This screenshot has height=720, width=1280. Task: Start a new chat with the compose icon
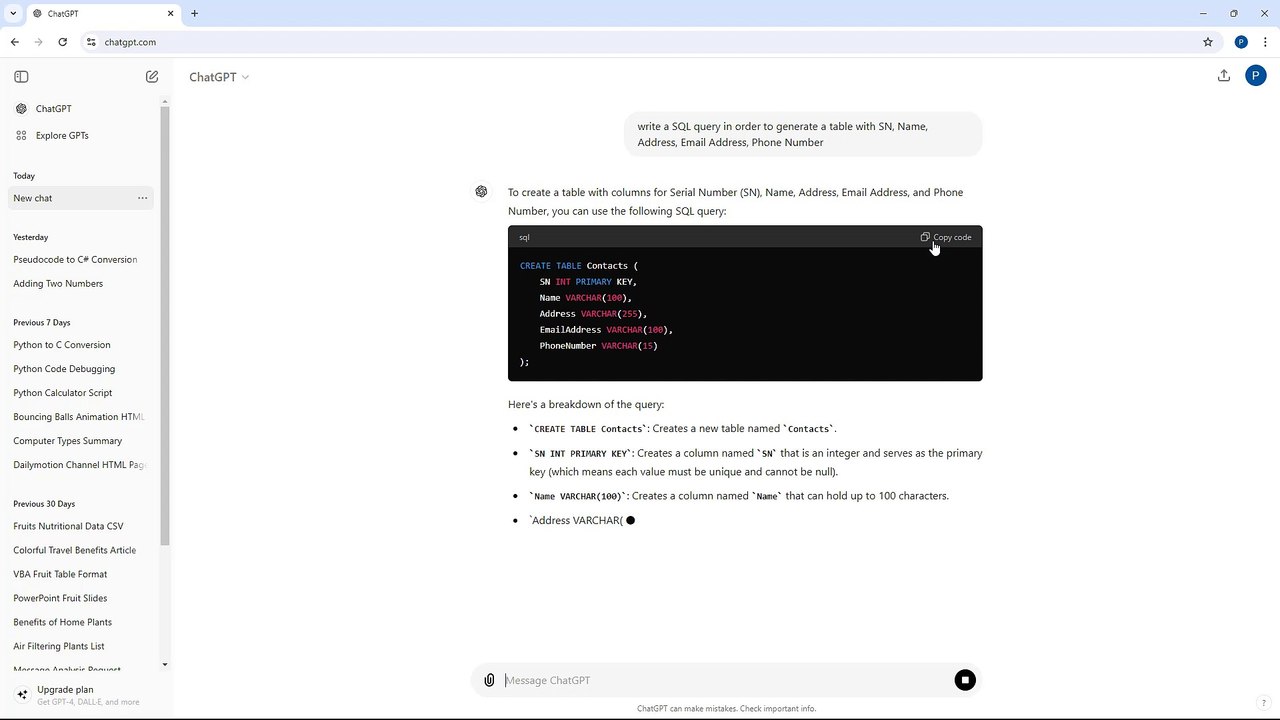click(x=152, y=77)
